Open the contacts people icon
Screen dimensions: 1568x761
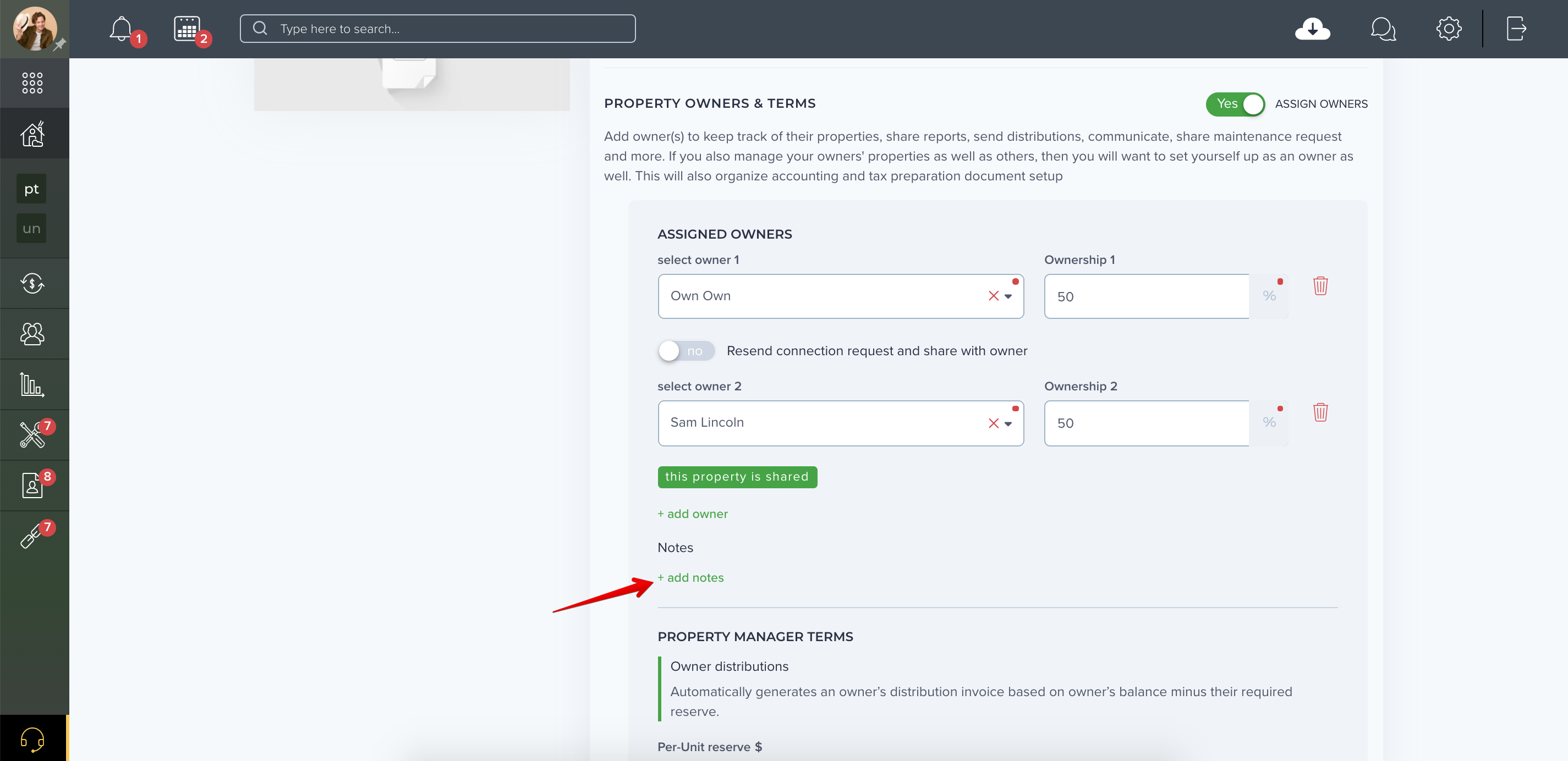pyautogui.click(x=32, y=334)
